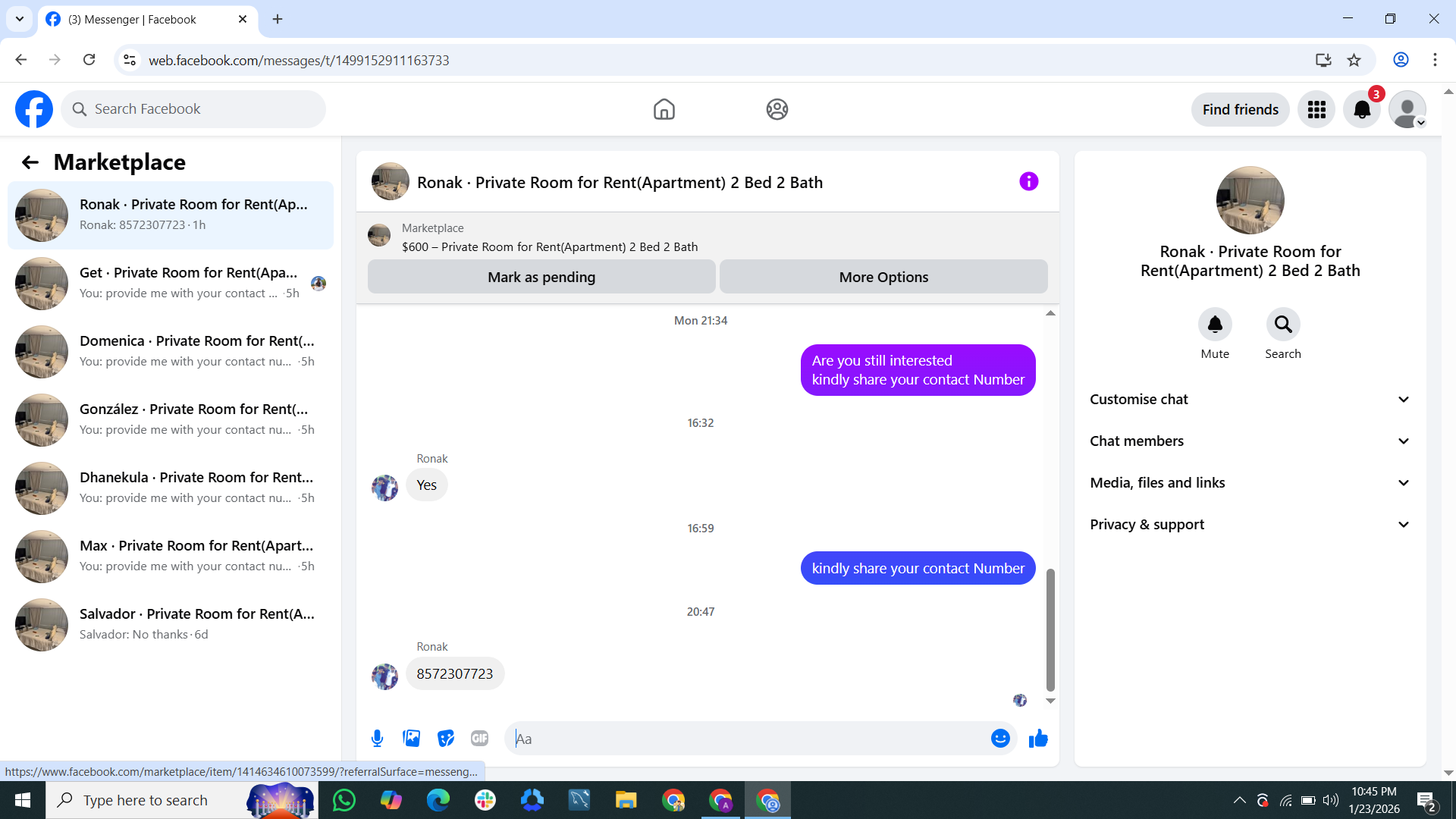
Task: Go to Facebook Home tab
Action: pos(664,110)
